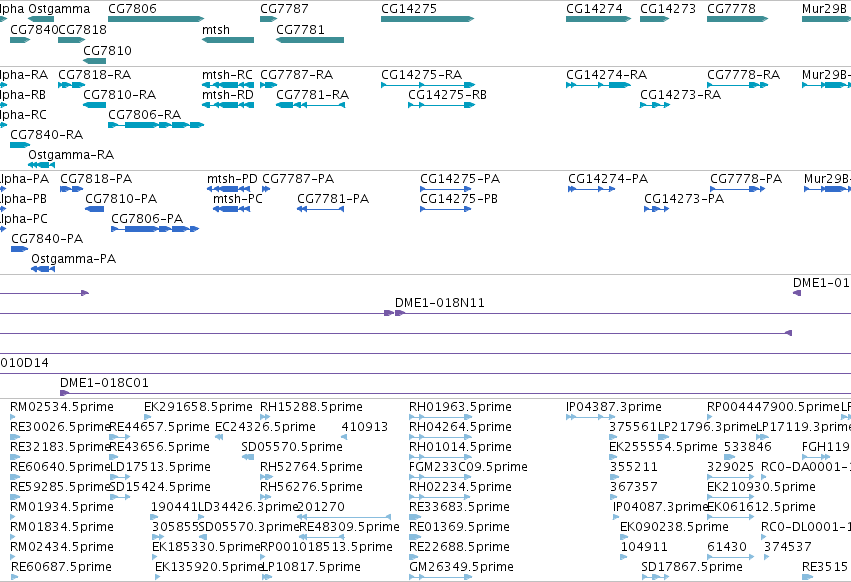Click the RH01963.5prime EST label

[x=460, y=407]
